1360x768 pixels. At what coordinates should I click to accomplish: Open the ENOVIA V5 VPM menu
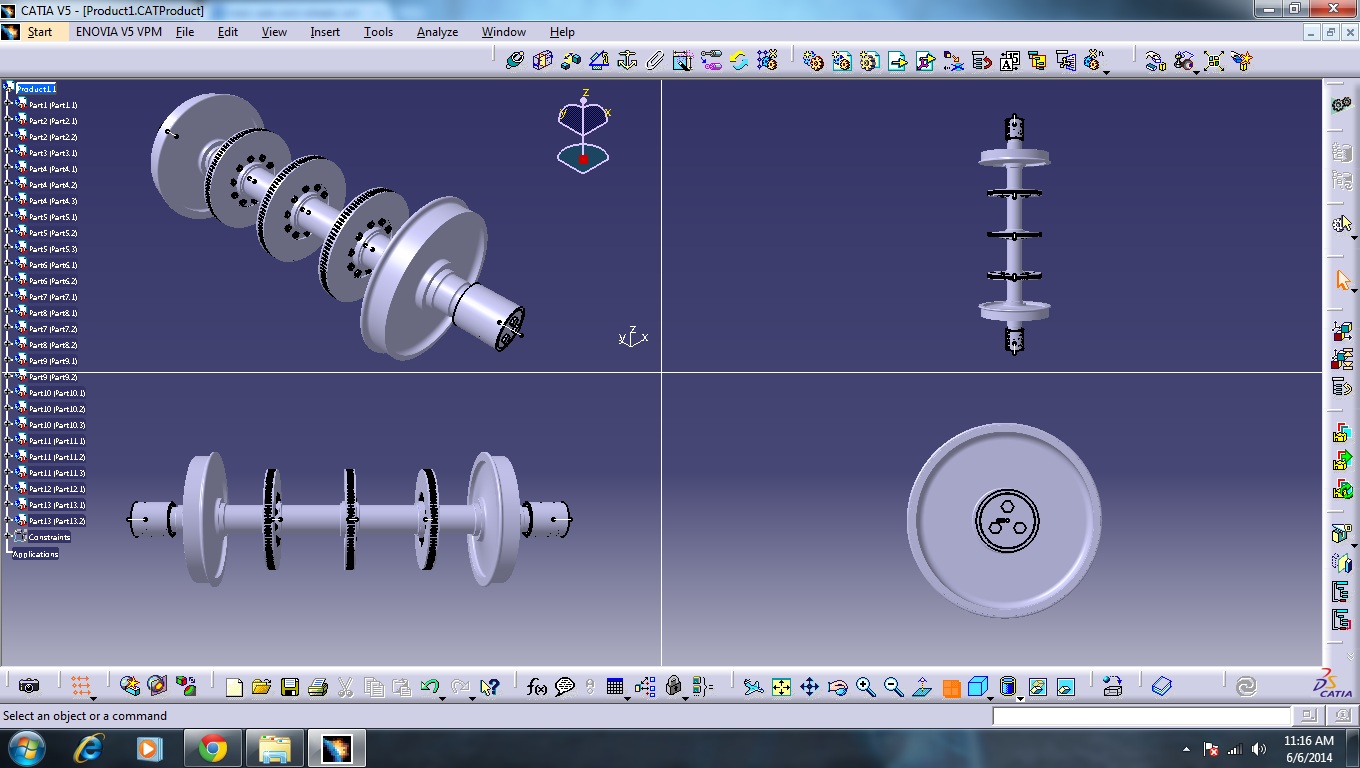(x=119, y=32)
